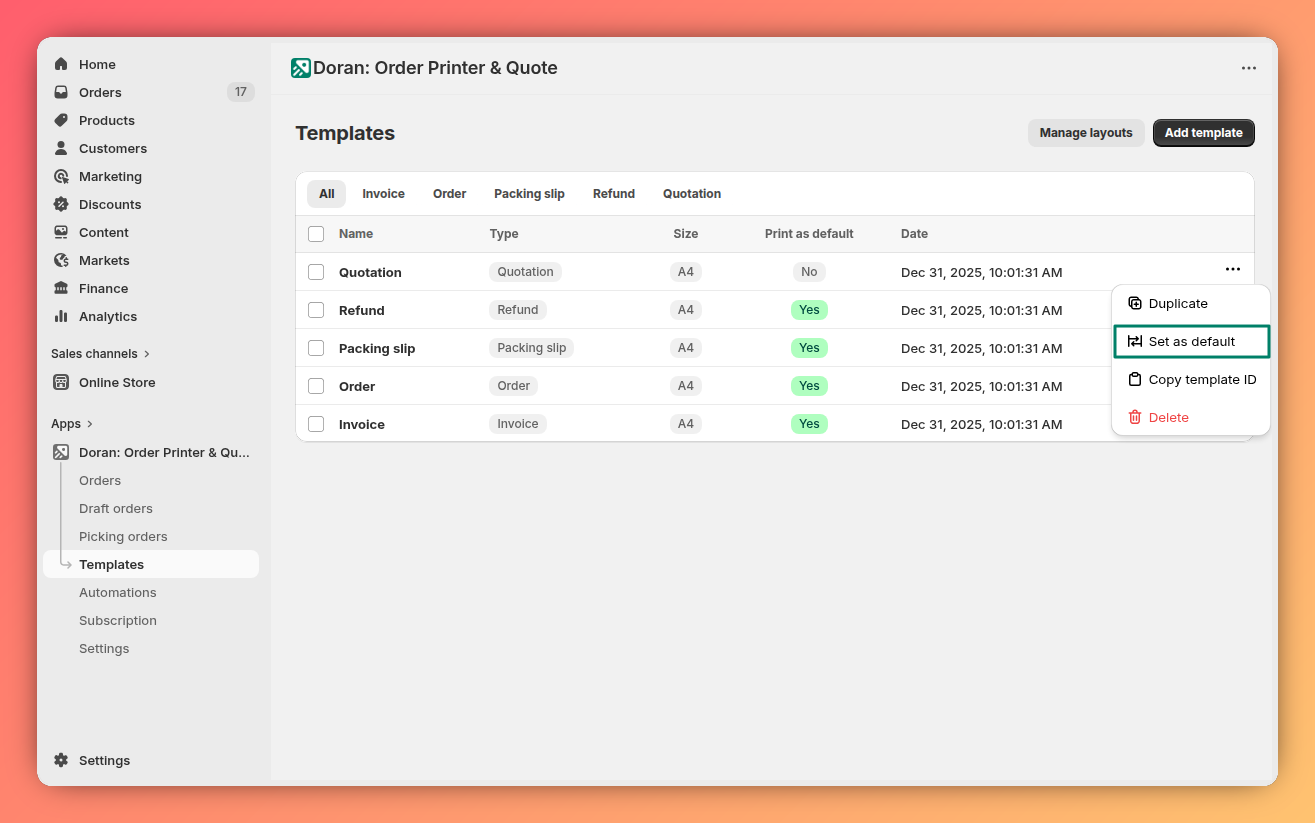Click the red trash Delete icon

(1135, 417)
